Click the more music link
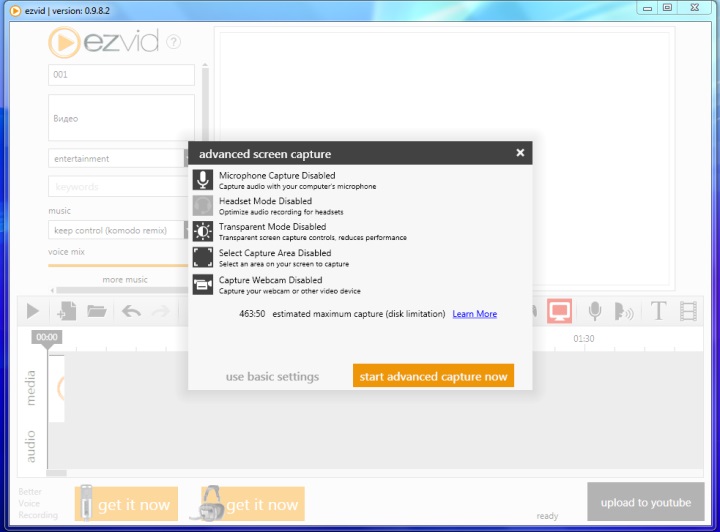720x532 pixels. (125, 280)
